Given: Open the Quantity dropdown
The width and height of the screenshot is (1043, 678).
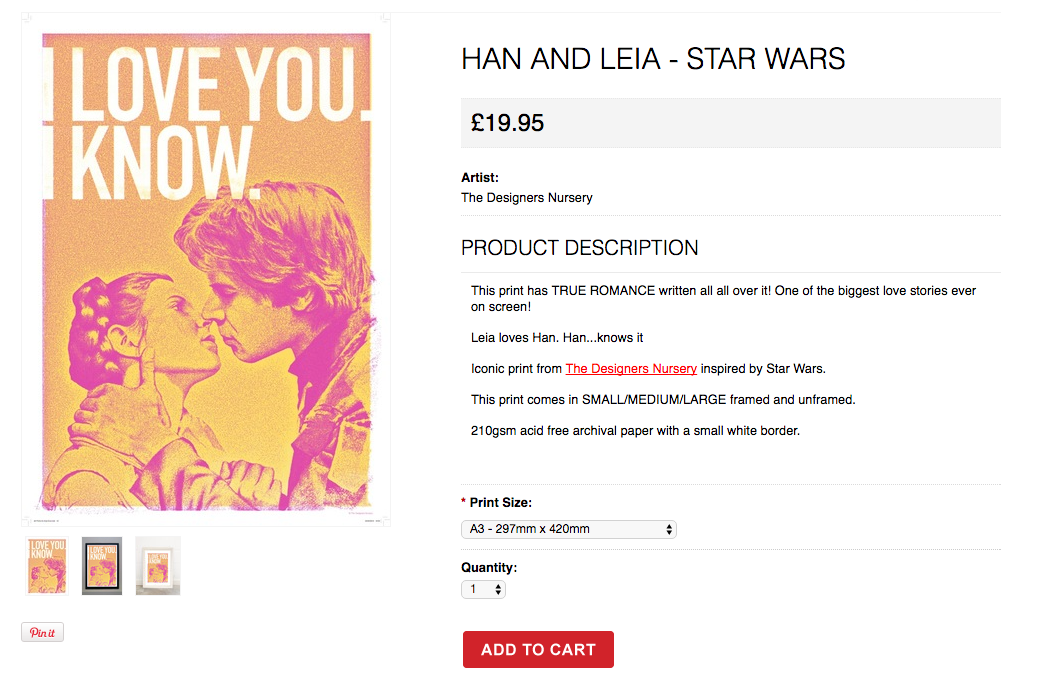Looking at the screenshot, I should (483, 590).
